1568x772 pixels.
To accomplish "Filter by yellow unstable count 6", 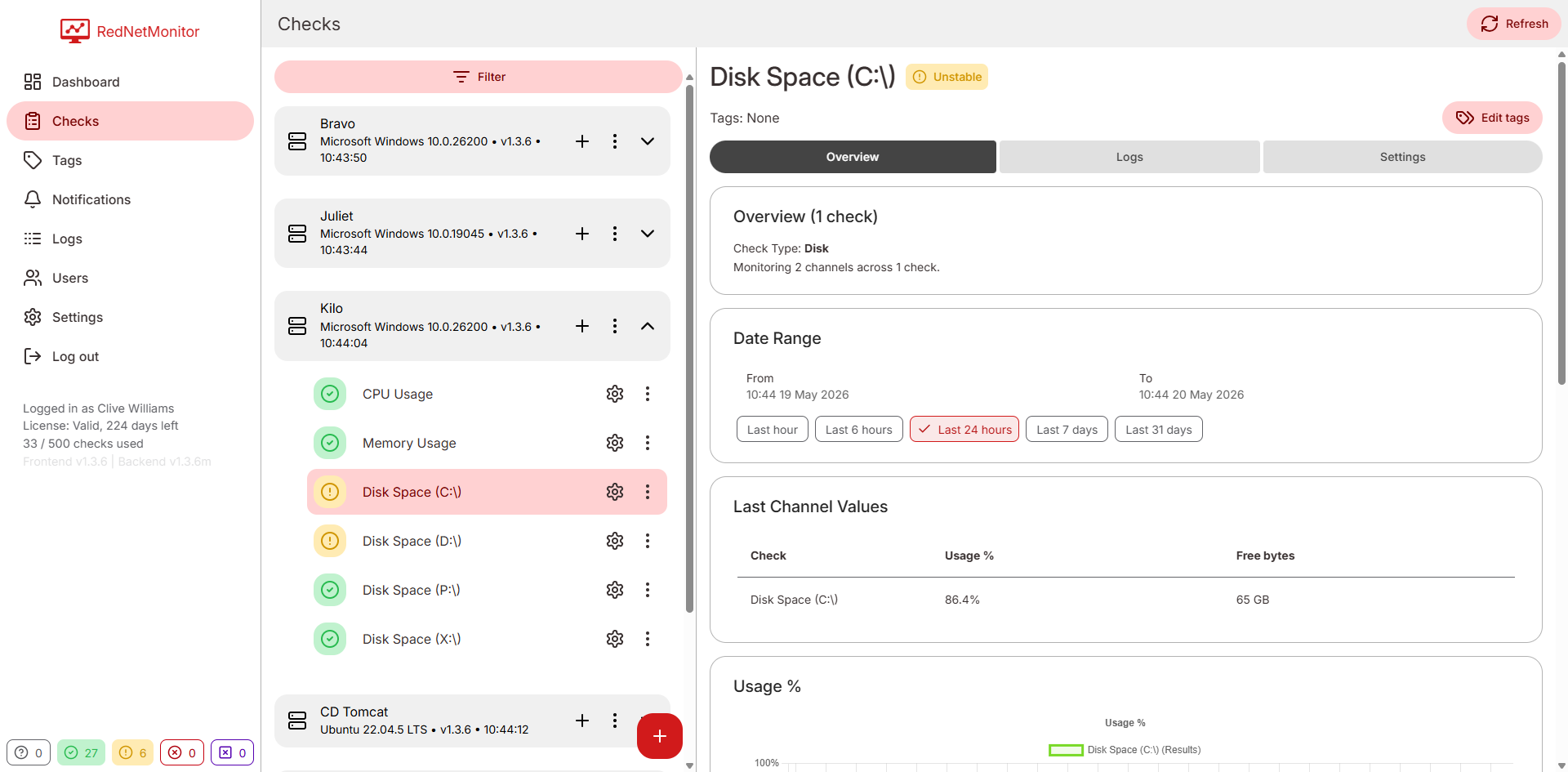I will pos(132,752).
